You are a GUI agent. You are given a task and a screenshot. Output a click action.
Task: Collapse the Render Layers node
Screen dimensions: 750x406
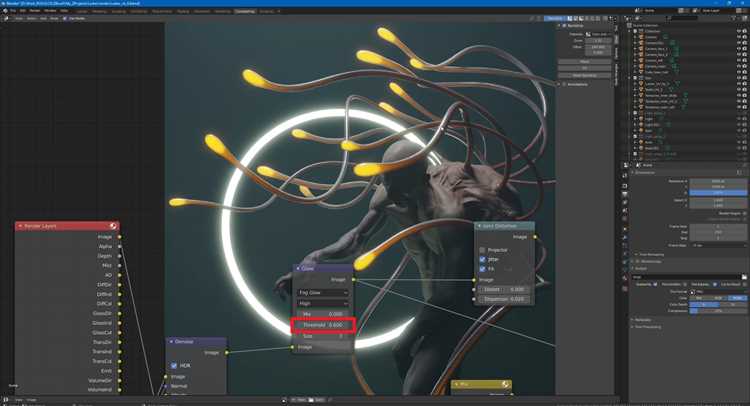pos(20,226)
